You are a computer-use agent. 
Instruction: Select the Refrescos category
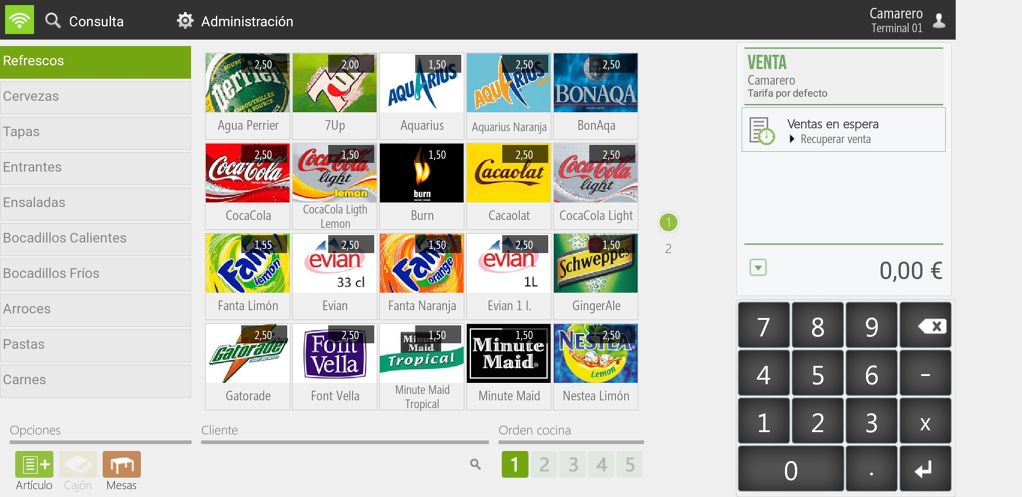(95, 61)
